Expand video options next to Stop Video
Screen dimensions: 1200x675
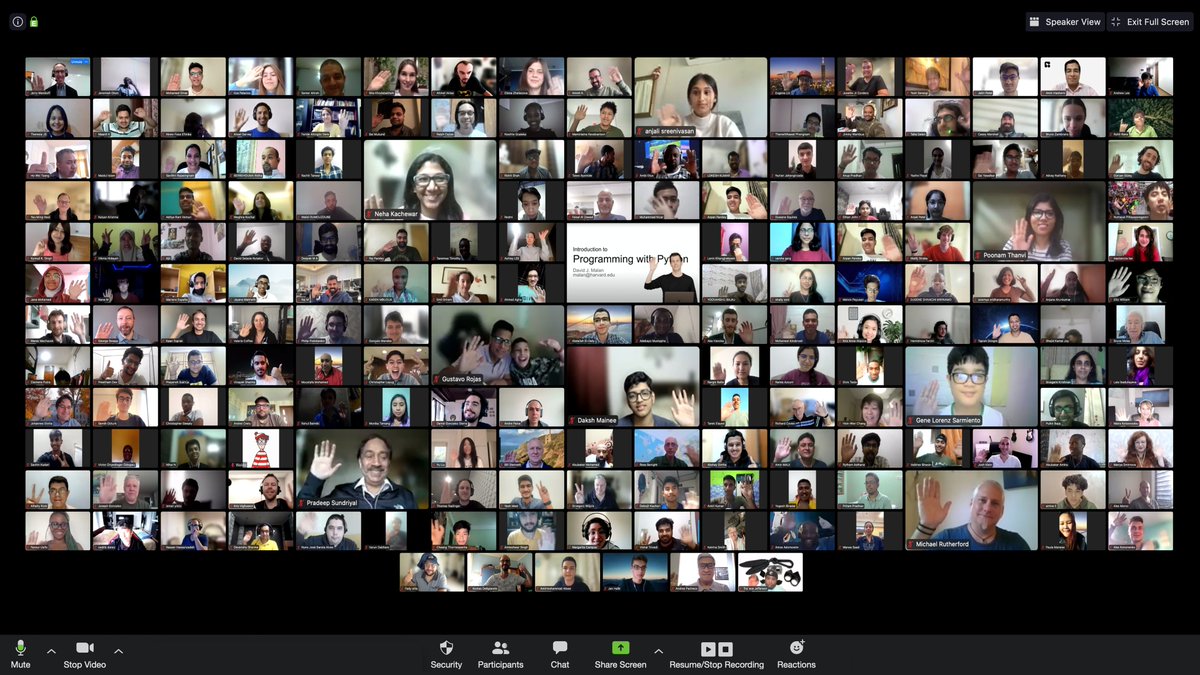[x=118, y=651]
